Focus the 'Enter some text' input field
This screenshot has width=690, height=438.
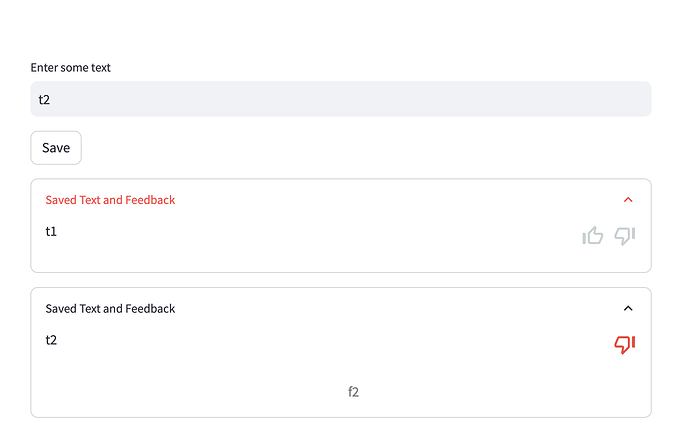click(x=340, y=99)
